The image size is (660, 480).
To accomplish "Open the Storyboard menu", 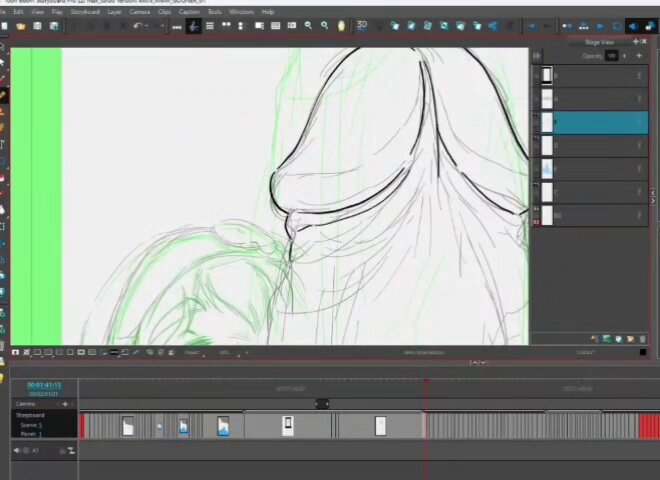I will (85, 12).
